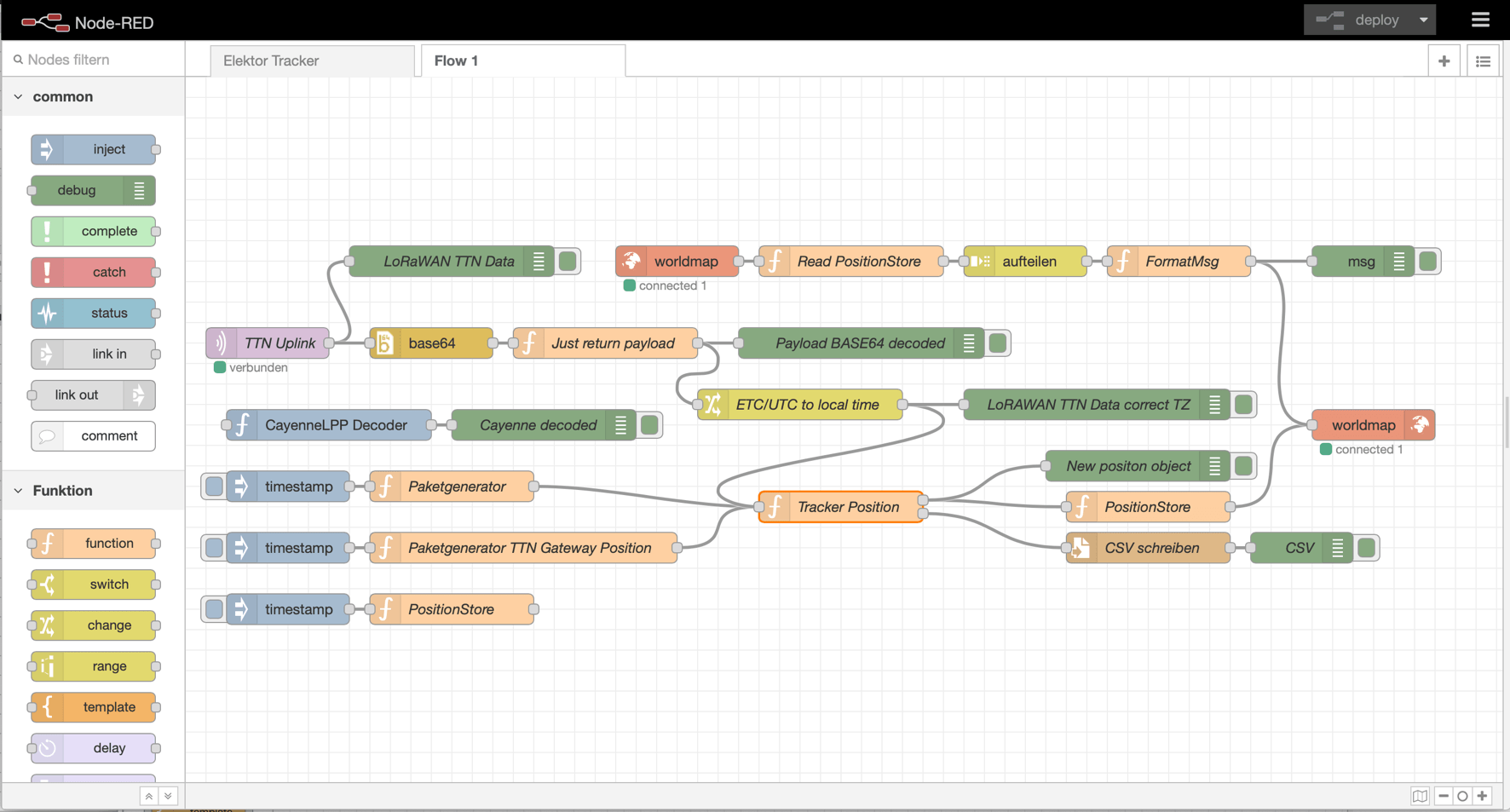Open the deploy options dropdown arrow

point(1423,20)
